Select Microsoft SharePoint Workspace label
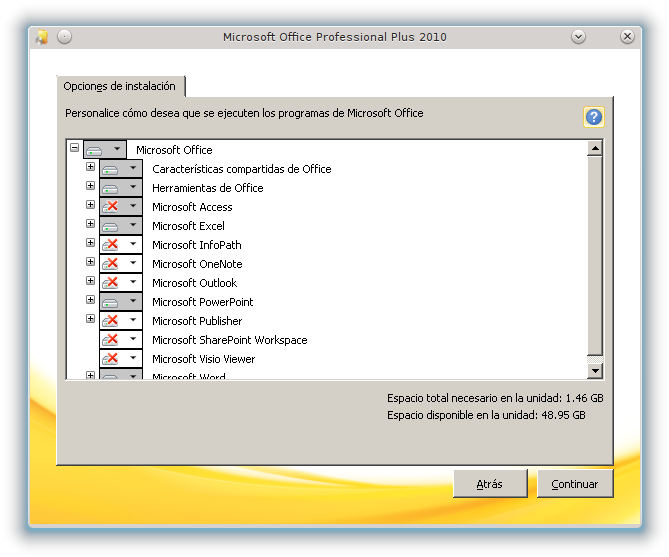This screenshot has height=557, width=669. pos(230,340)
